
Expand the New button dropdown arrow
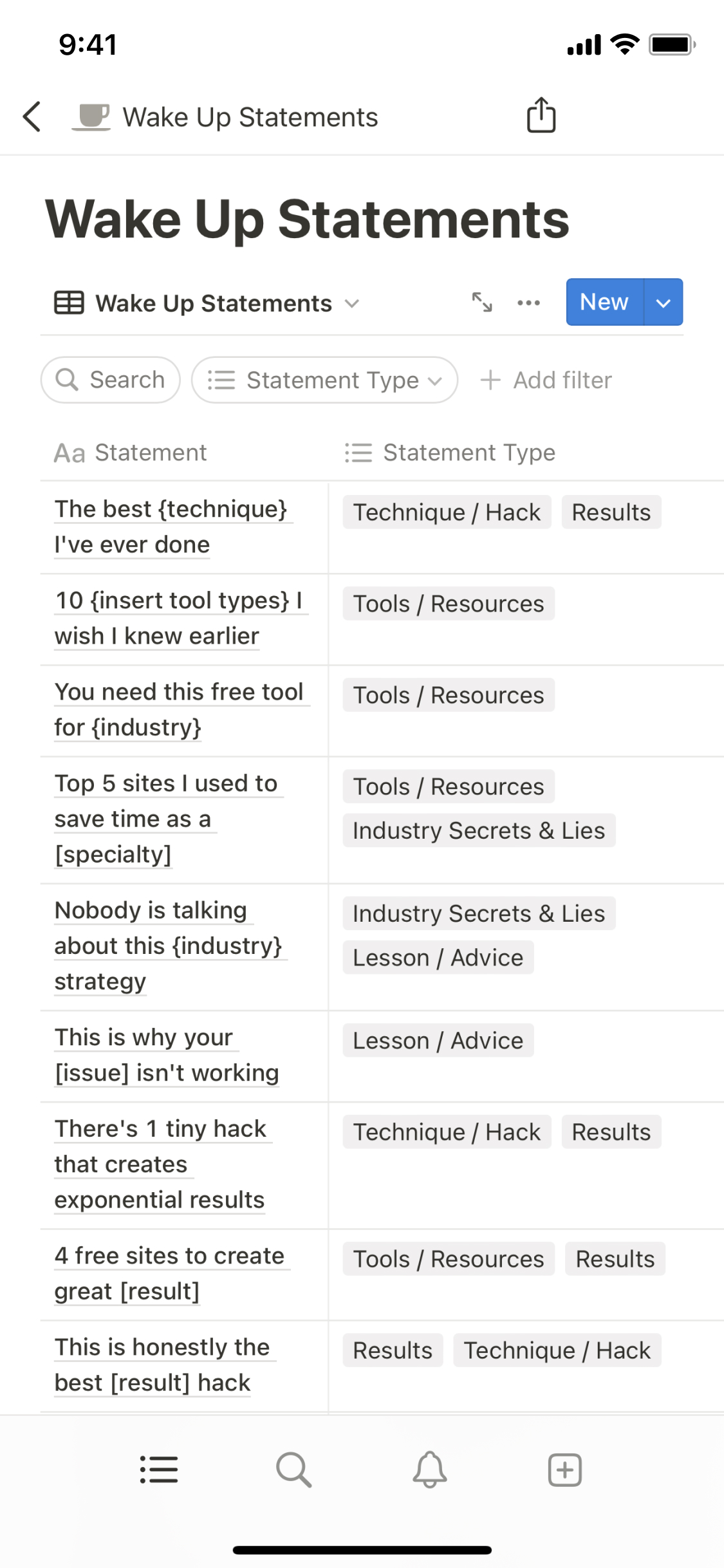point(663,303)
